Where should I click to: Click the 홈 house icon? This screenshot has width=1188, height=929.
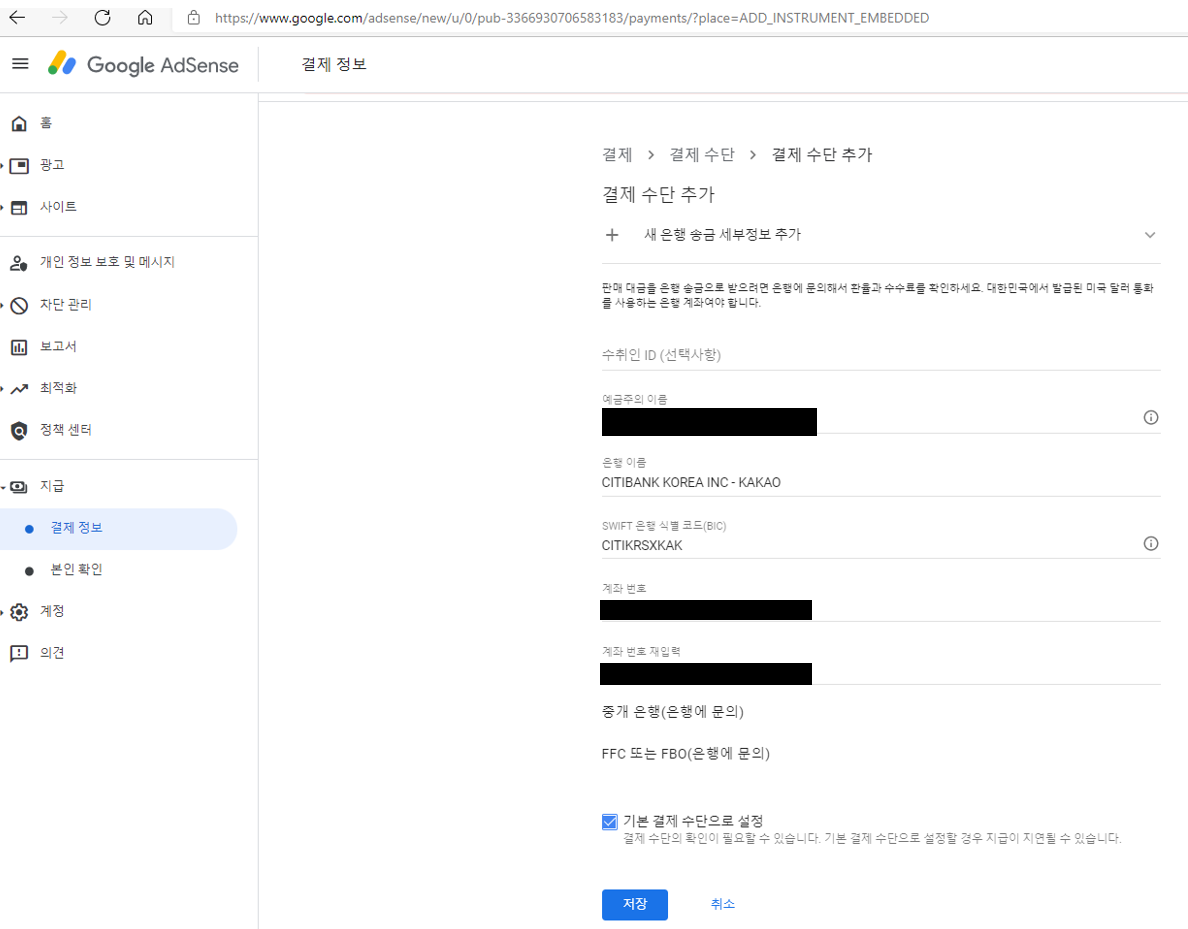tap(19, 124)
